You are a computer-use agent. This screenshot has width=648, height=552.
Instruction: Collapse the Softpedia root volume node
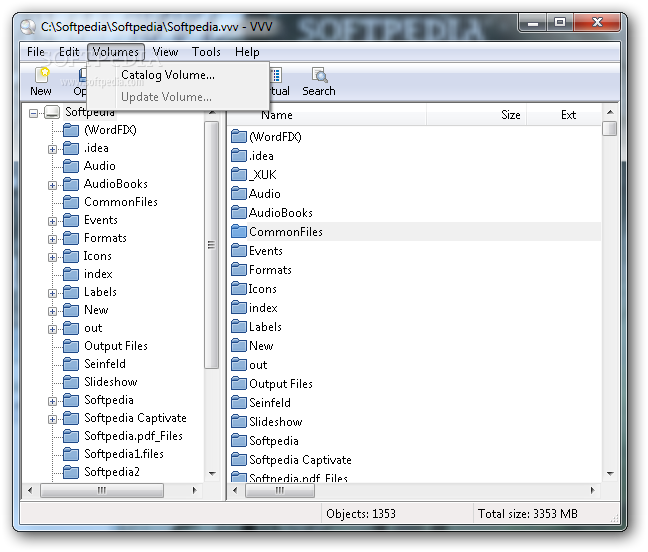(33, 113)
